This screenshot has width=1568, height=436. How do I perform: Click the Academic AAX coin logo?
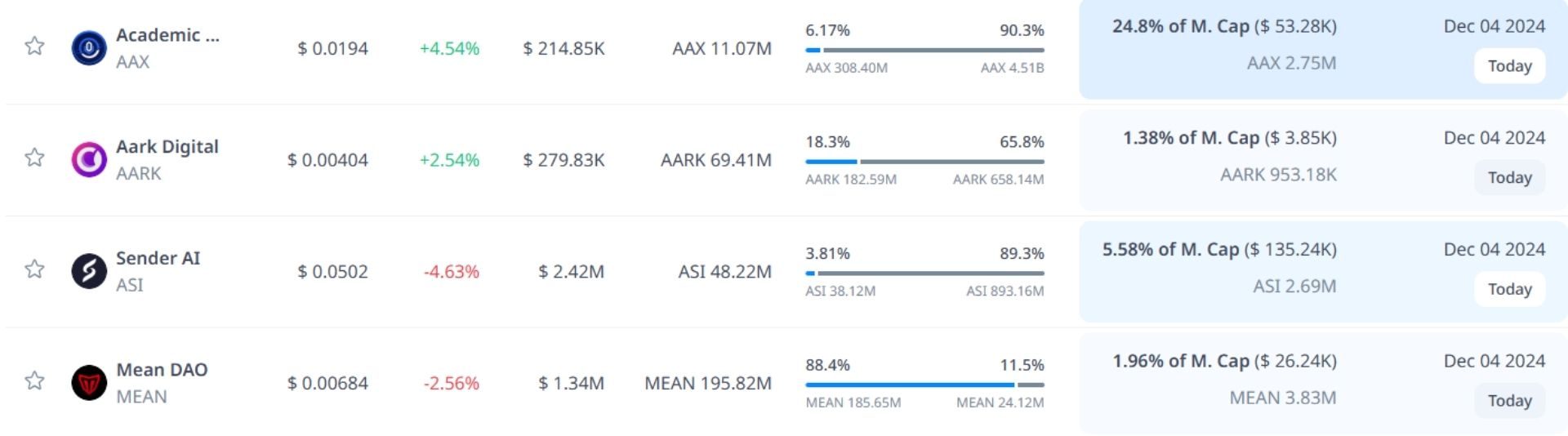pos(89,48)
